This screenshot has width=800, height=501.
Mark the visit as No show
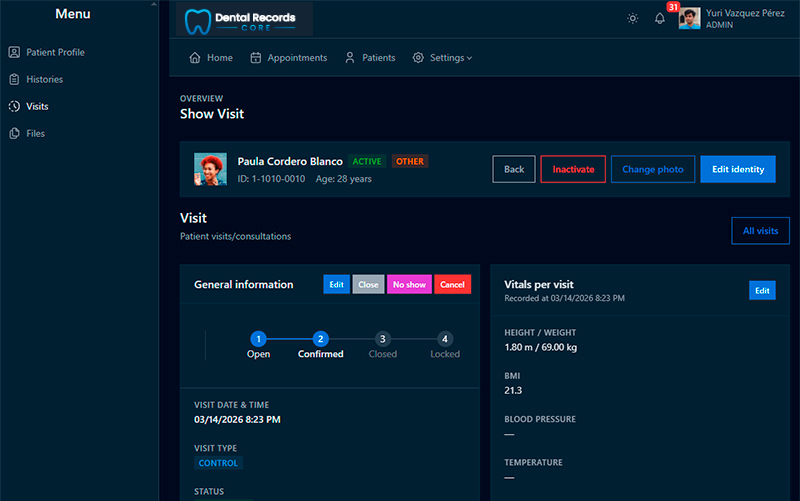(x=409, y=284)
